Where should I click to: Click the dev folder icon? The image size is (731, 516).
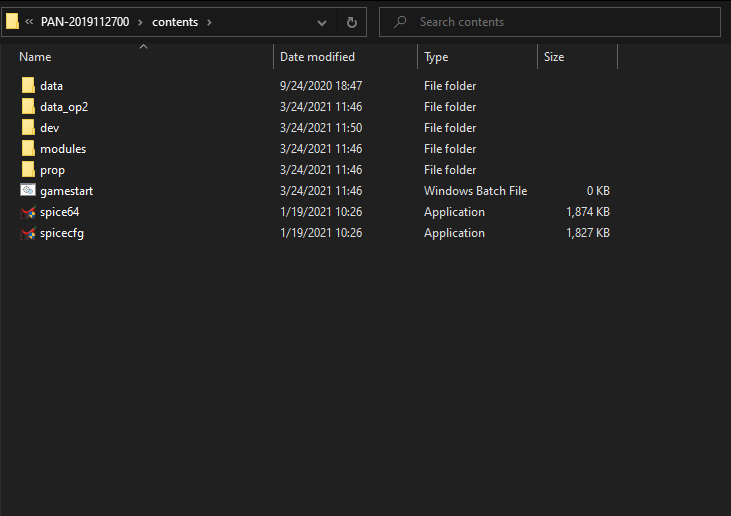[x=28, y=128]
